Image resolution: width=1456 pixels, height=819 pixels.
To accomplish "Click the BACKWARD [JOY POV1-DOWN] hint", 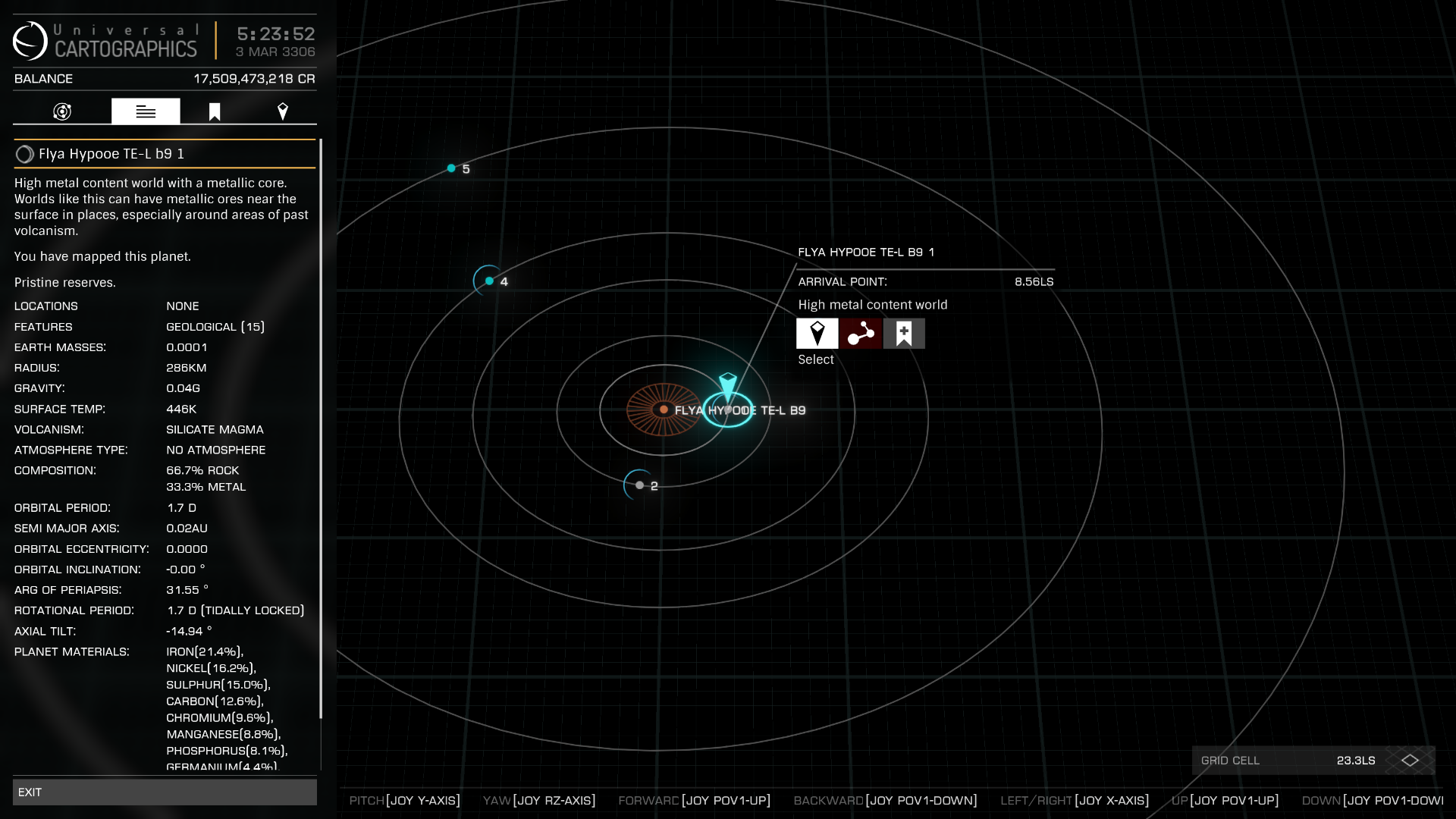I will (x=885, y=800).
